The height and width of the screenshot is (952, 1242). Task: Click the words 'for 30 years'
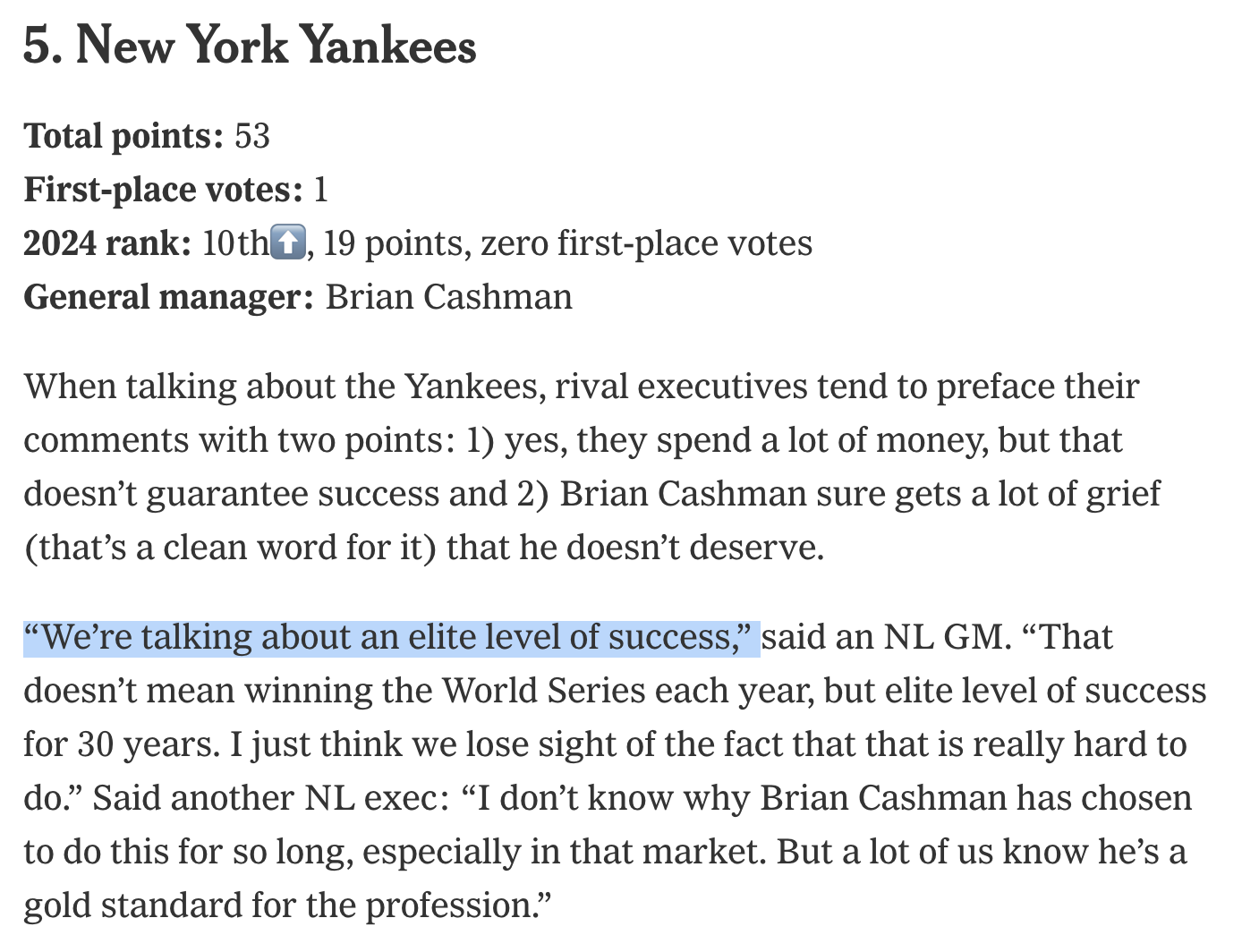coord(120,744)
